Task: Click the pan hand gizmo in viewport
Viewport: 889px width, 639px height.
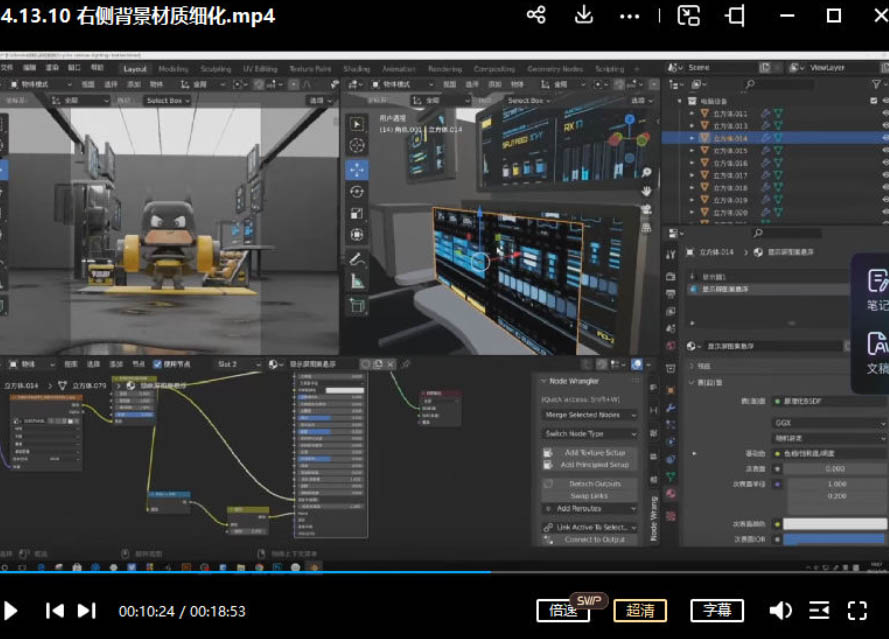Action: (646, 191)
